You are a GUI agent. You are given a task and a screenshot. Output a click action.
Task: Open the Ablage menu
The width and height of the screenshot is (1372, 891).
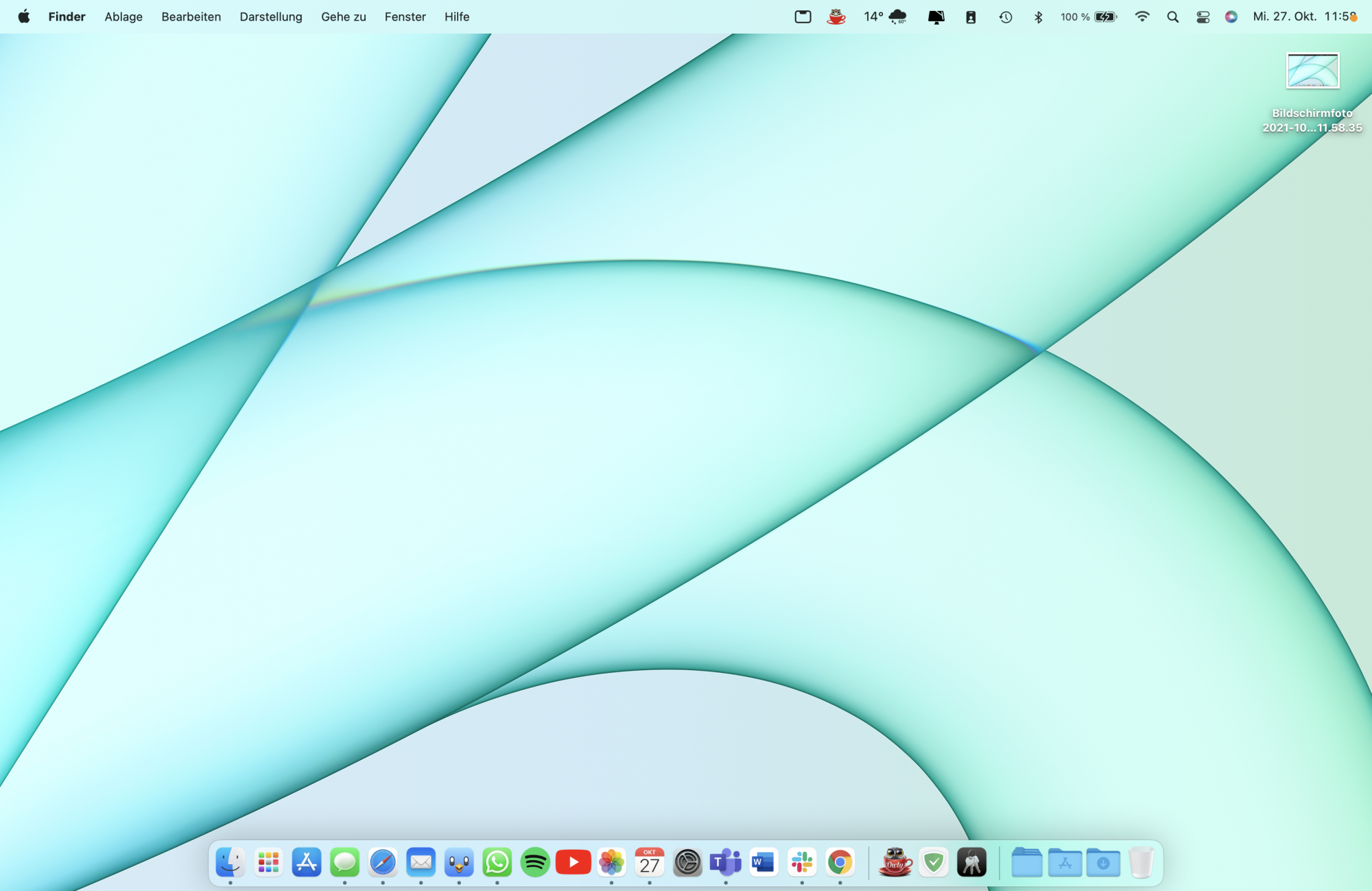pos(123,17)
